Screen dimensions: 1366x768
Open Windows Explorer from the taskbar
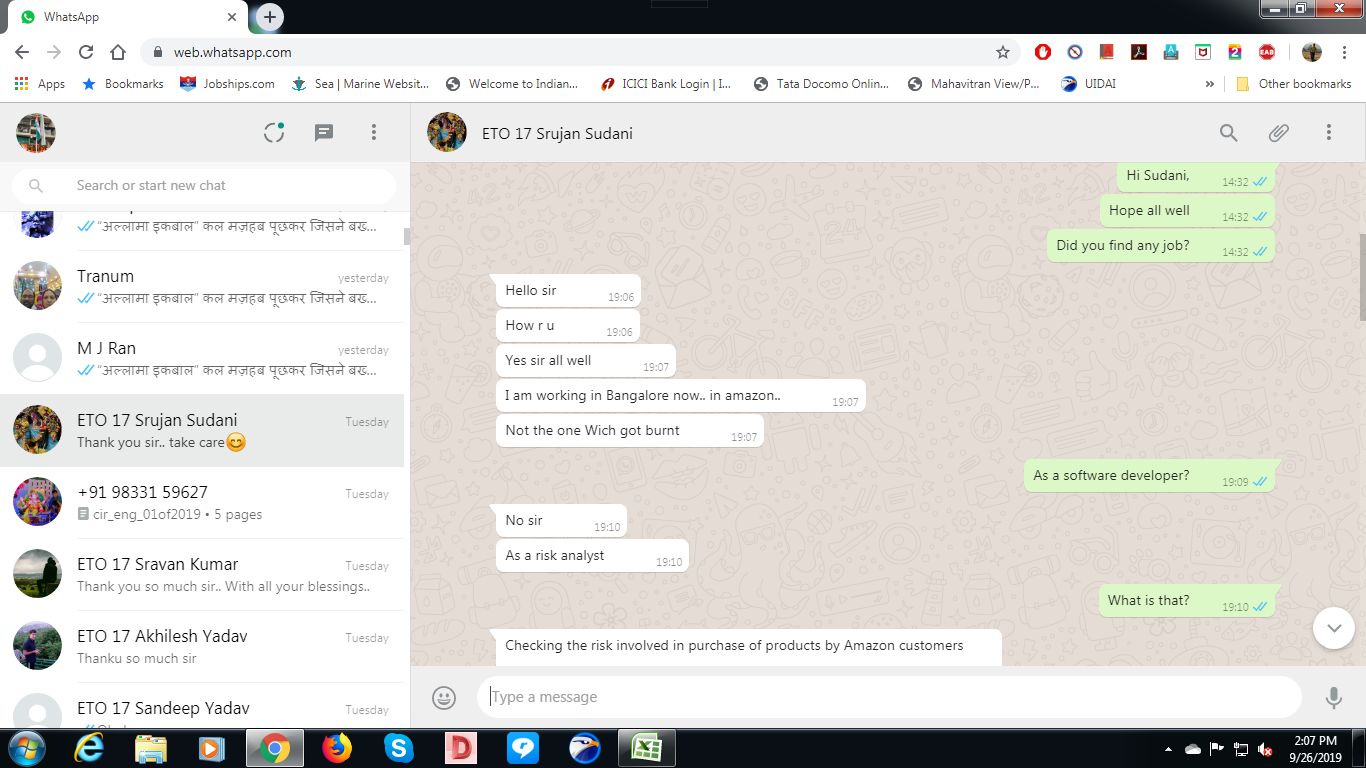tap(151, 748)
